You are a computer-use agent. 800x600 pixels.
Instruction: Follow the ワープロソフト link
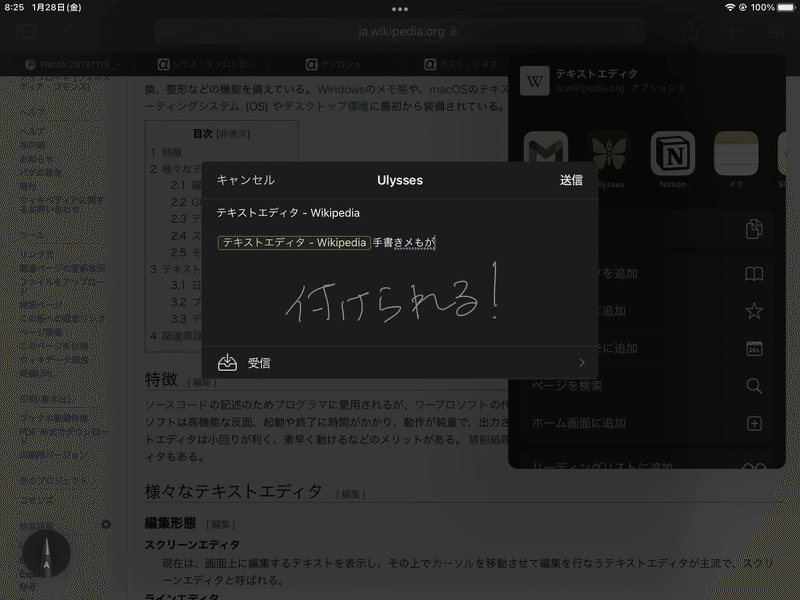451,405
